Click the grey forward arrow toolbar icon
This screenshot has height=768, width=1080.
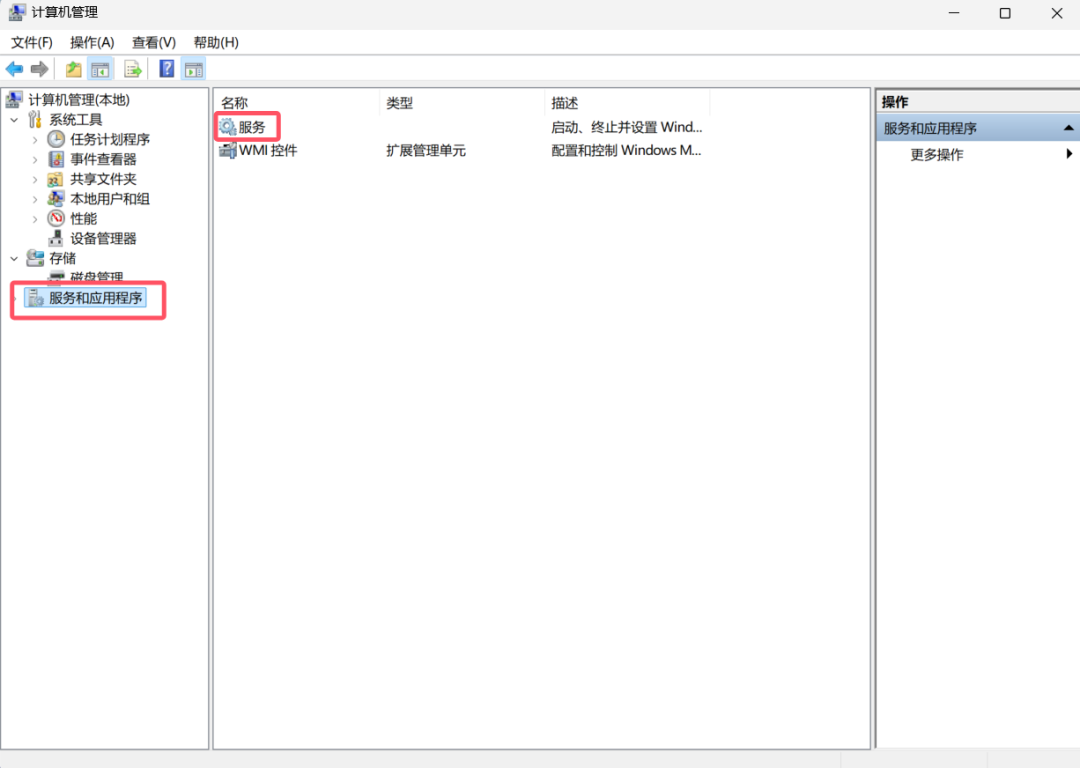point(39,69)
